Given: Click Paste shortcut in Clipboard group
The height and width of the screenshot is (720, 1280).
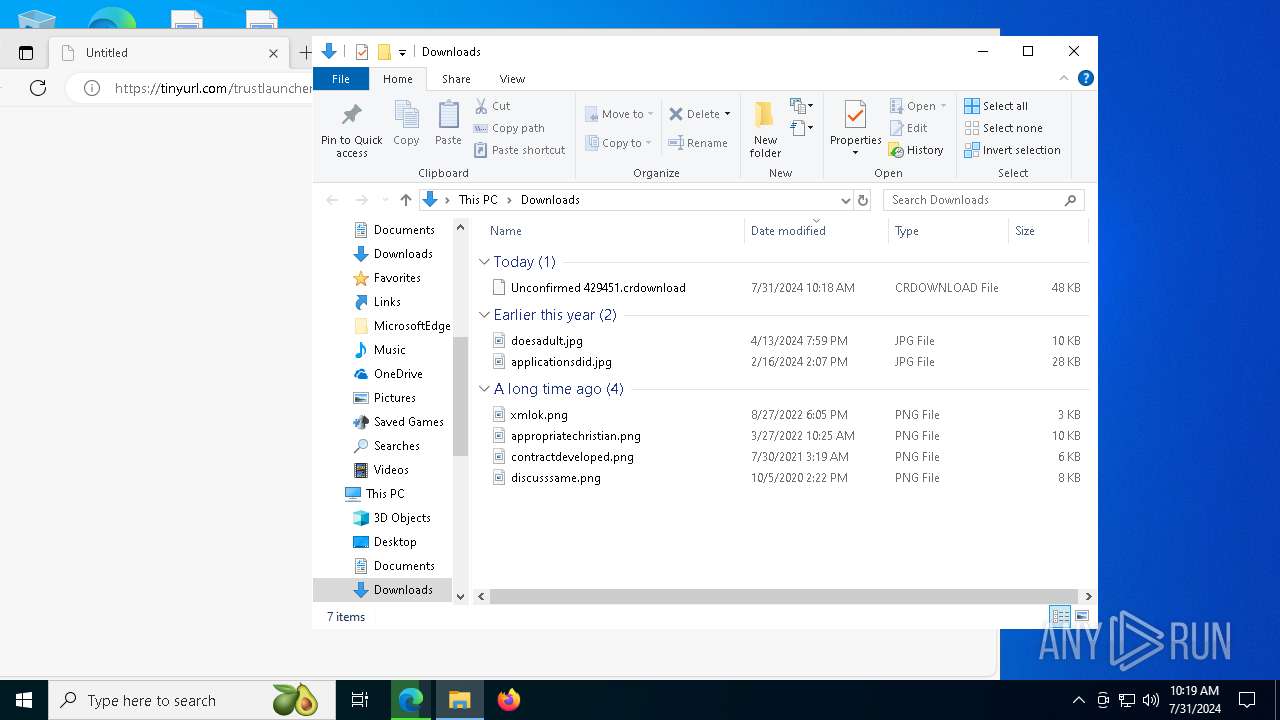Looking at the screenshot, I should pyautogui.click(x=520, y=150).
